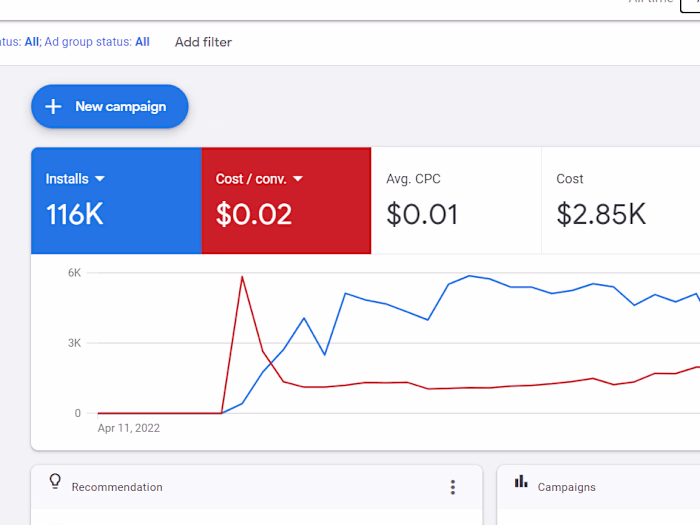Screen dimensions: 700x525
Task: Click the Apr 11, 2022 date label
Action: [x=129, y=428]
